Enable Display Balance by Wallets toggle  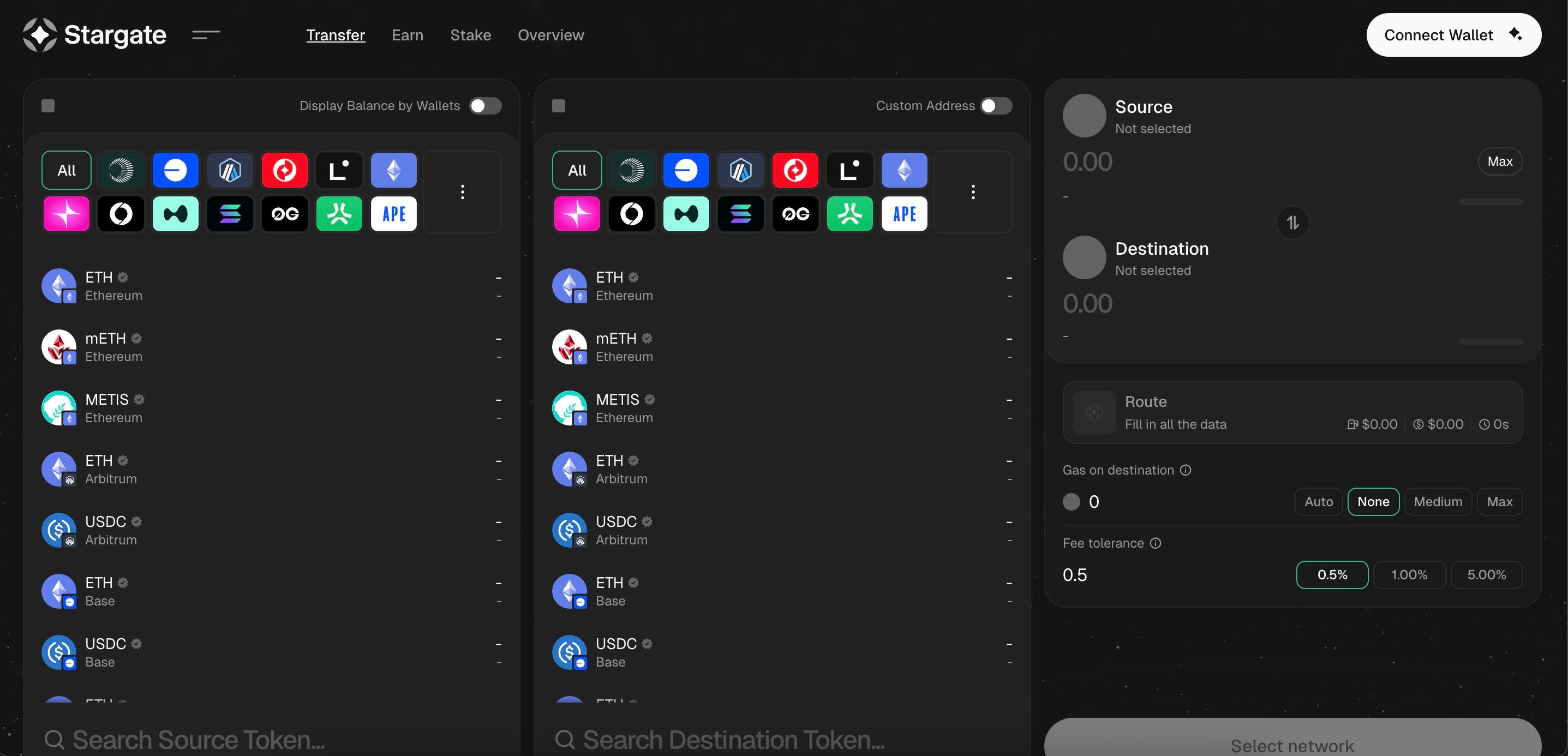(x=485, y=106)
